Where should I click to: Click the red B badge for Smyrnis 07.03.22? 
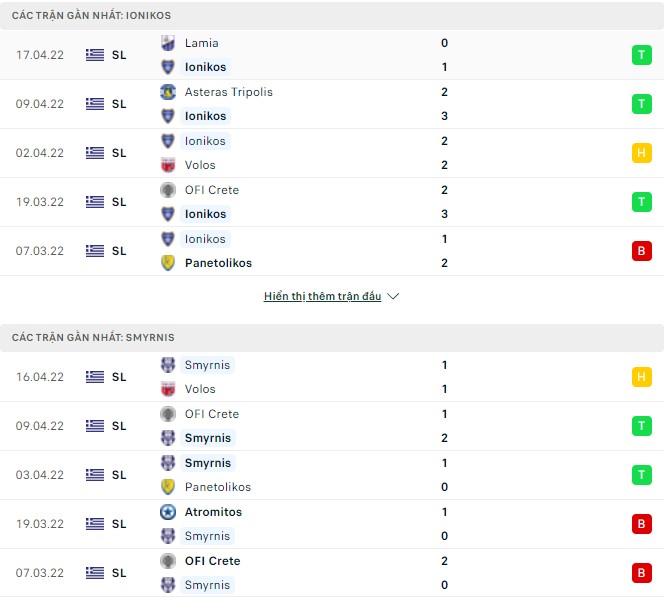(641, 573)
